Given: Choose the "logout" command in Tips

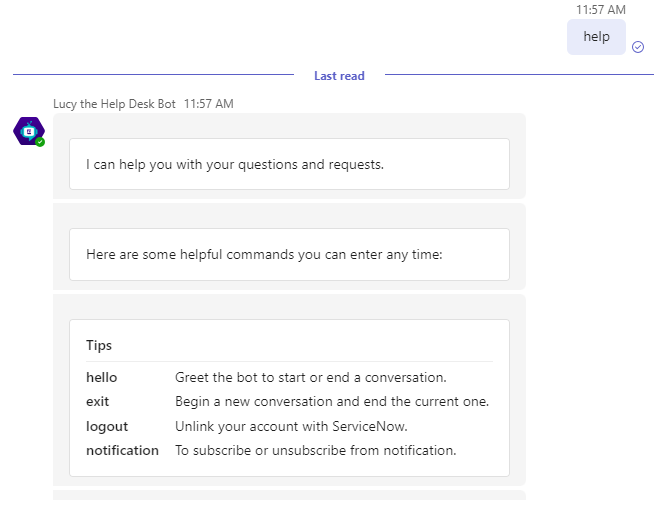Looking at the screenshot, I should coord(107,426).
